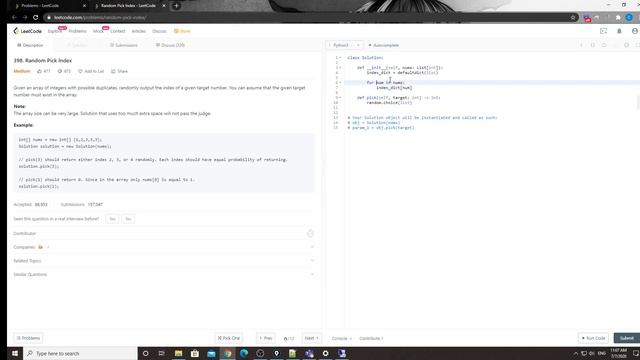
Task: Bookmark page with star icon
Action: (573, 18)
